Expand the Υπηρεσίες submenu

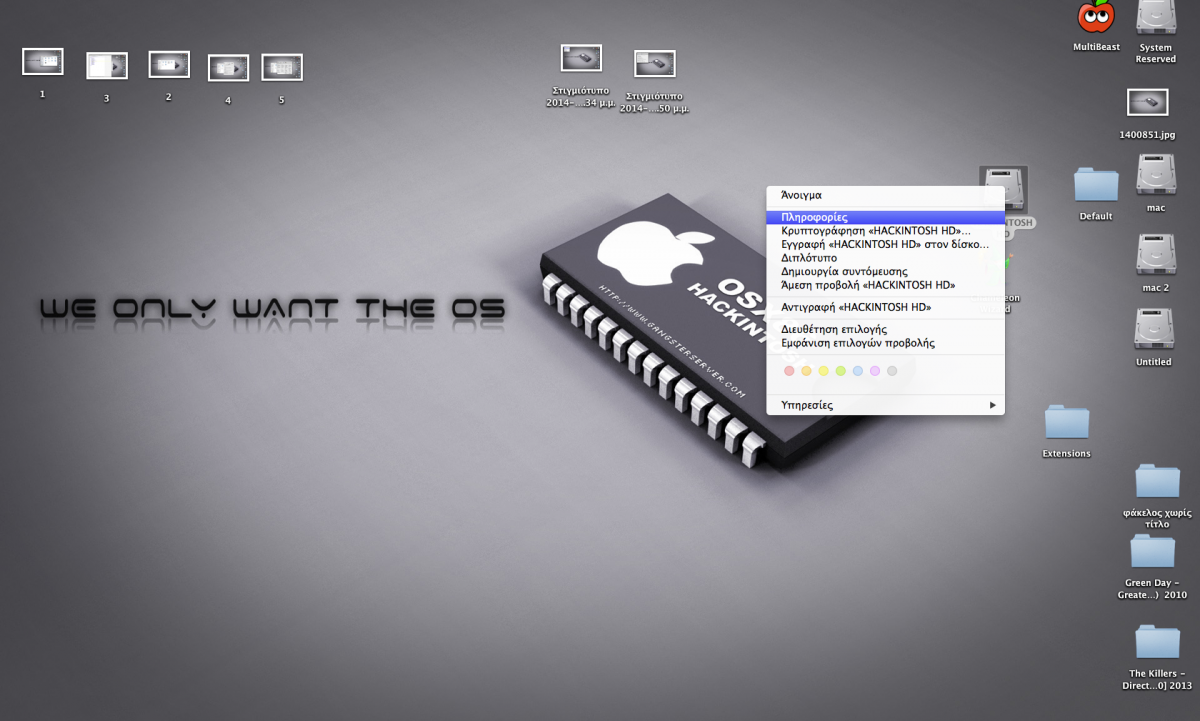[x=886, y=405]
